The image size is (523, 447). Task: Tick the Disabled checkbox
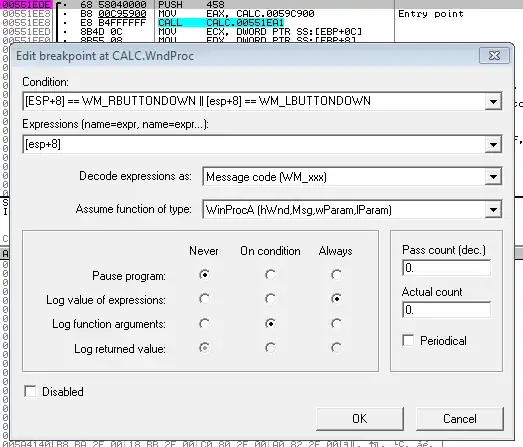click(30, 391)
